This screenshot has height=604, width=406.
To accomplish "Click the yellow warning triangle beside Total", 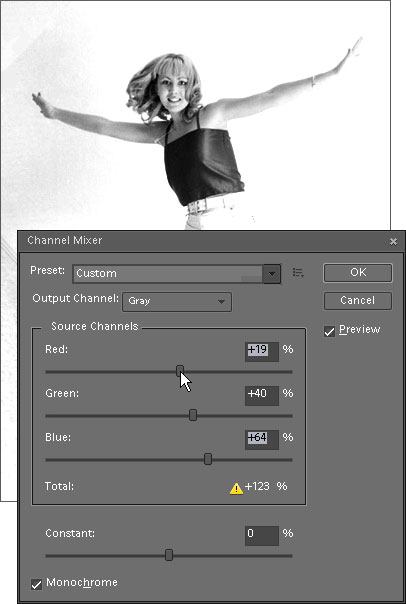I will 236,488.
